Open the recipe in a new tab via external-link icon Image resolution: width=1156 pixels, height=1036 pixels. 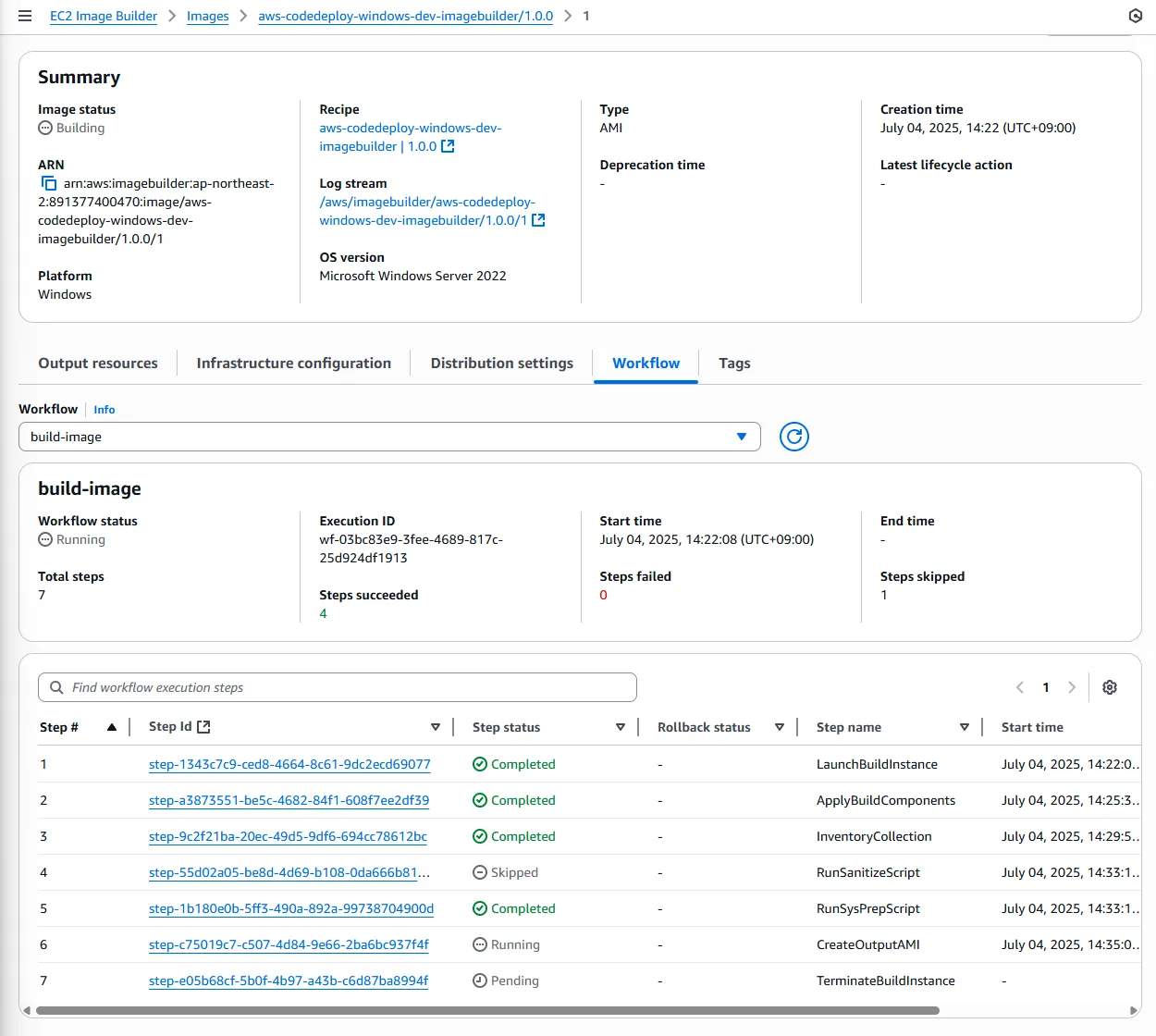click(x=447, y=145)
